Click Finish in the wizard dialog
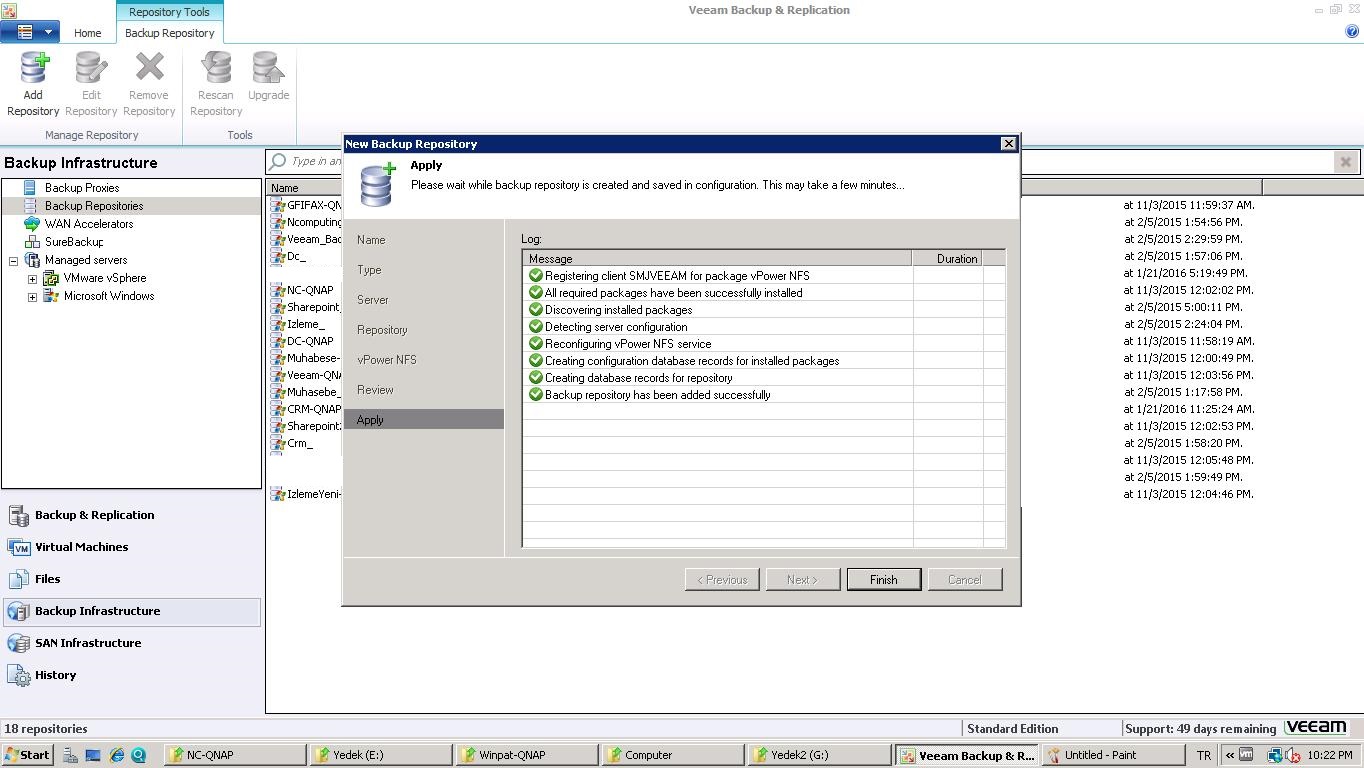1364x768 pixels. (883, 580)
